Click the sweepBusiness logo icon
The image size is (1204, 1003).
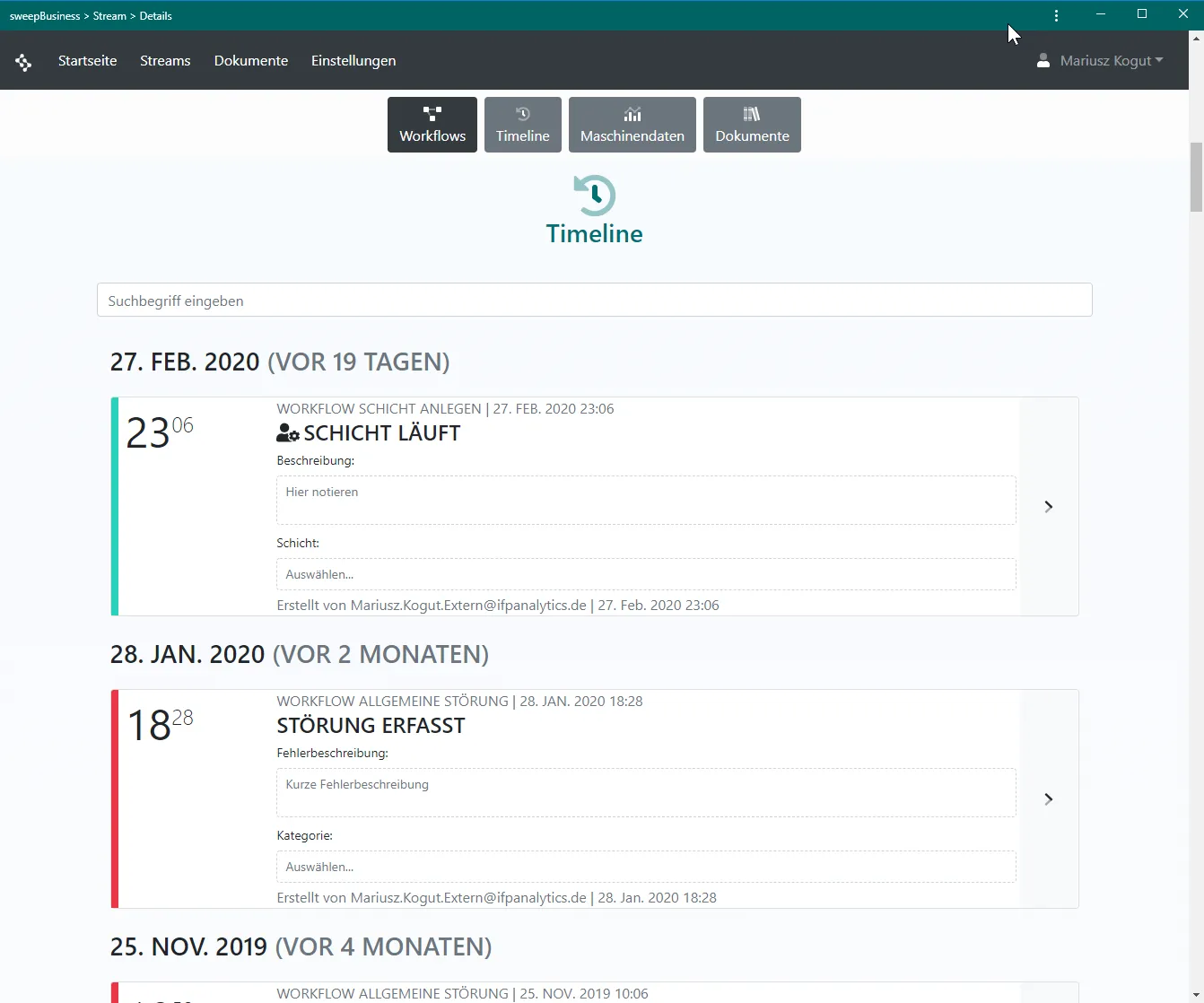[23, 60]
